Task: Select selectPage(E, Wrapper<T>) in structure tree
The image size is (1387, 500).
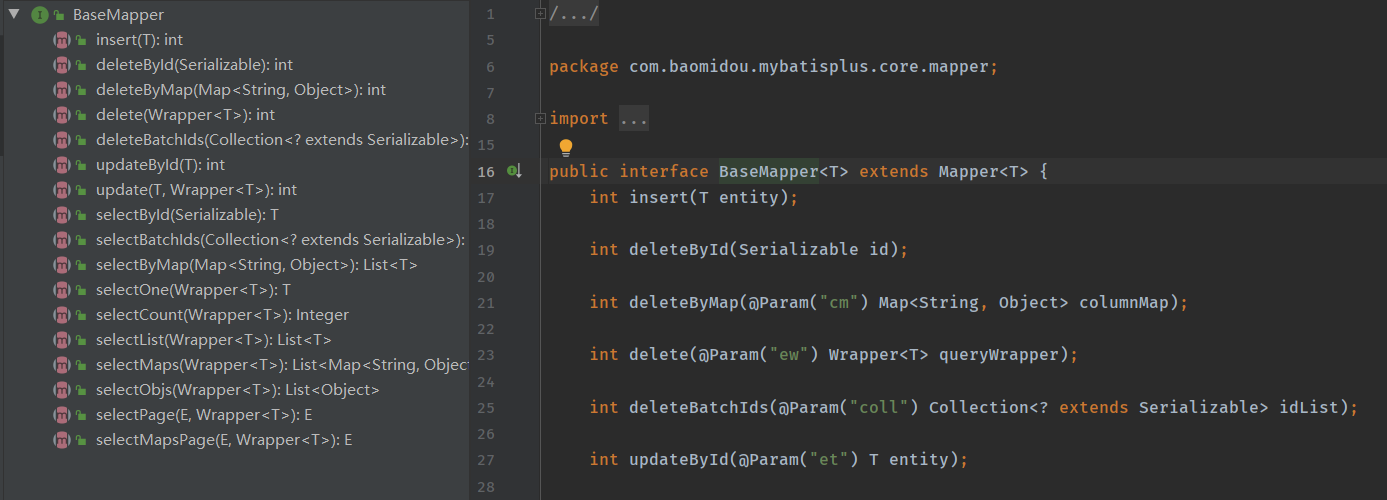Action: click(x=204, y=415)
